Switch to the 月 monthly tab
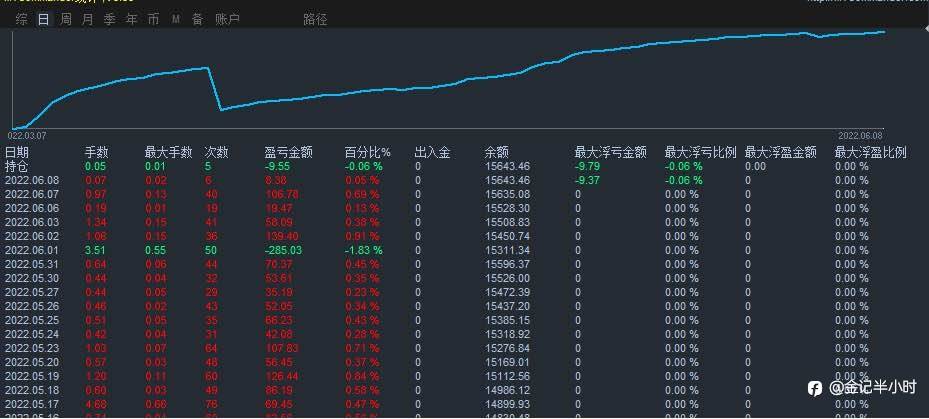 (88, 20)
